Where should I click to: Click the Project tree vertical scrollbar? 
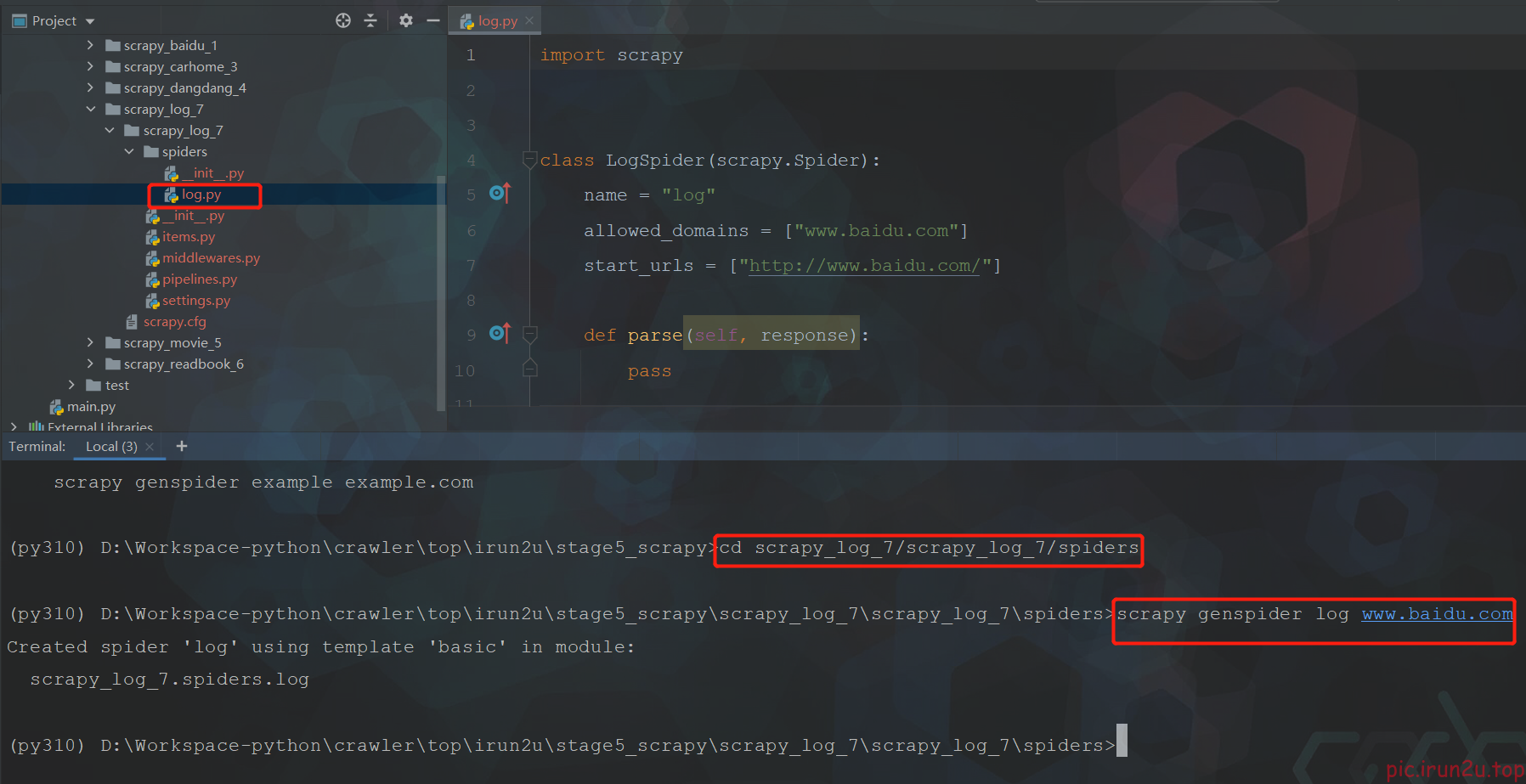tap(440, 289)
